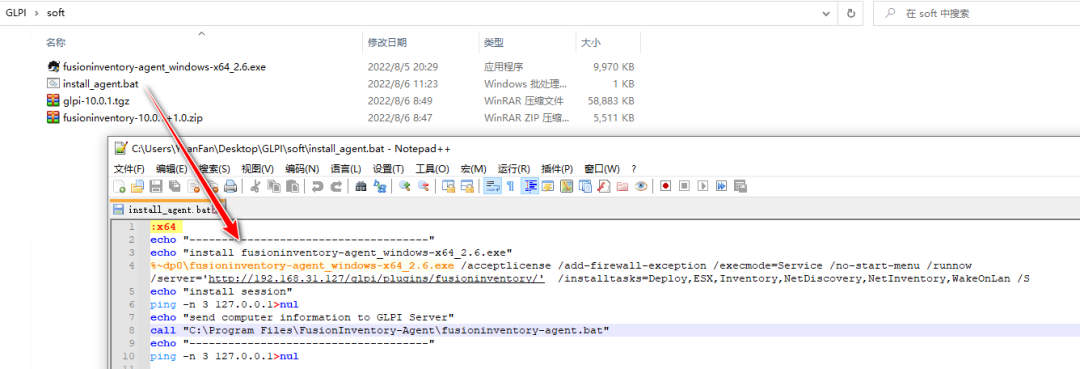The image size is (1080, 369).
Task: Click the Paste toolbar icon
Action: pyautogui.click(x=293, y=186)
